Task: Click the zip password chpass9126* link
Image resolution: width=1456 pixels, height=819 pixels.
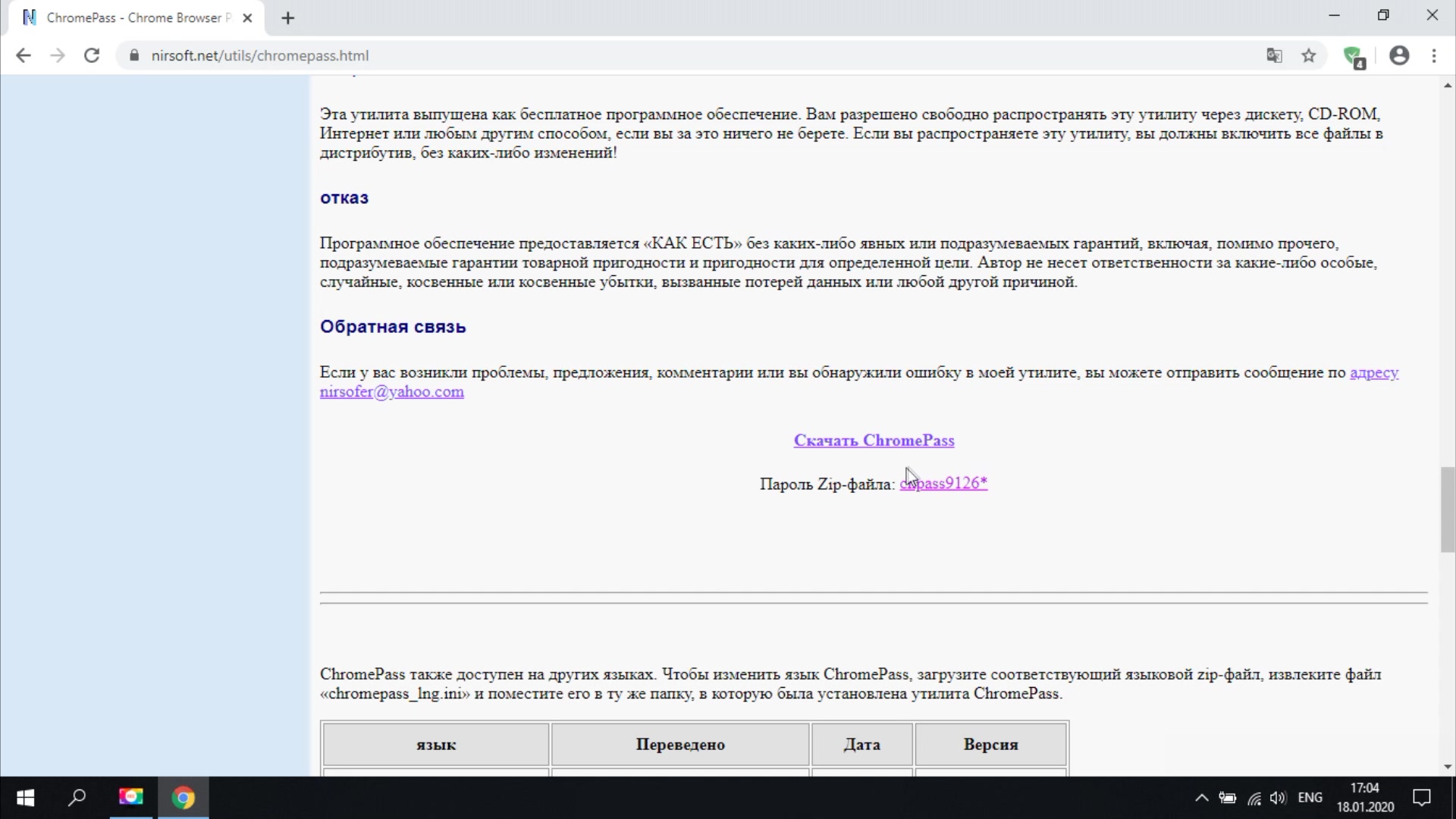Action: click(x=943, y=484)
